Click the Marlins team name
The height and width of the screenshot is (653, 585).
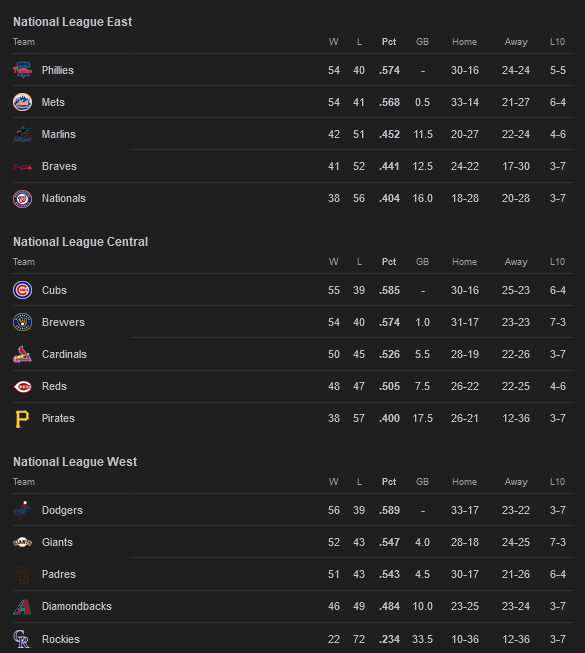(59, 134)
